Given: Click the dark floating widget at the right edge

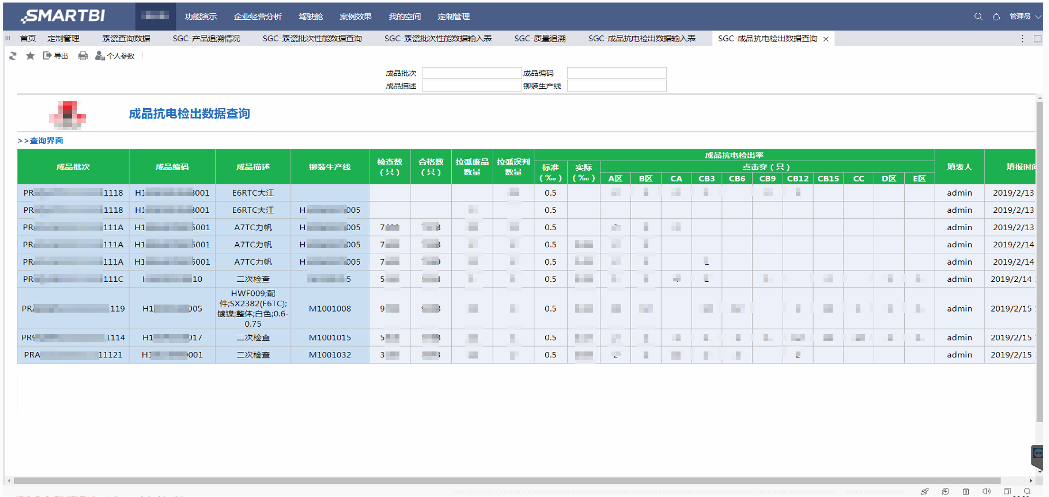Looking at the screenshot, I should (1038, 459).
